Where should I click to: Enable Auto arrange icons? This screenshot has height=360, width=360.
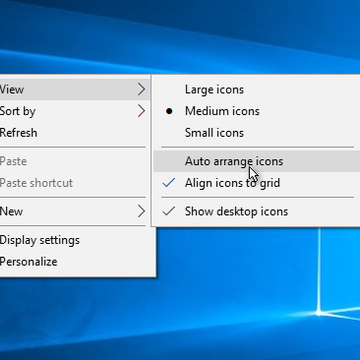pyautogui.click(x=257, y=161)
